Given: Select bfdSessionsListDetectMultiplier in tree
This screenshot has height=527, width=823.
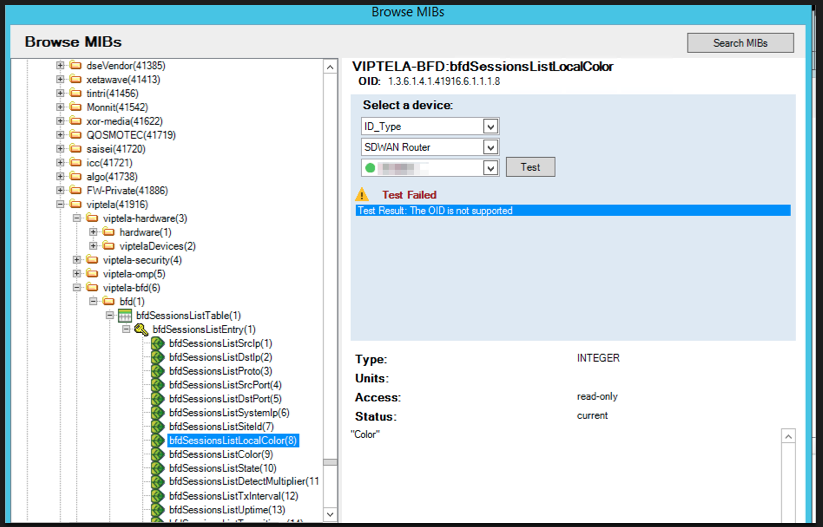Looking at the screenshot, I should click(x=244, y=482).
